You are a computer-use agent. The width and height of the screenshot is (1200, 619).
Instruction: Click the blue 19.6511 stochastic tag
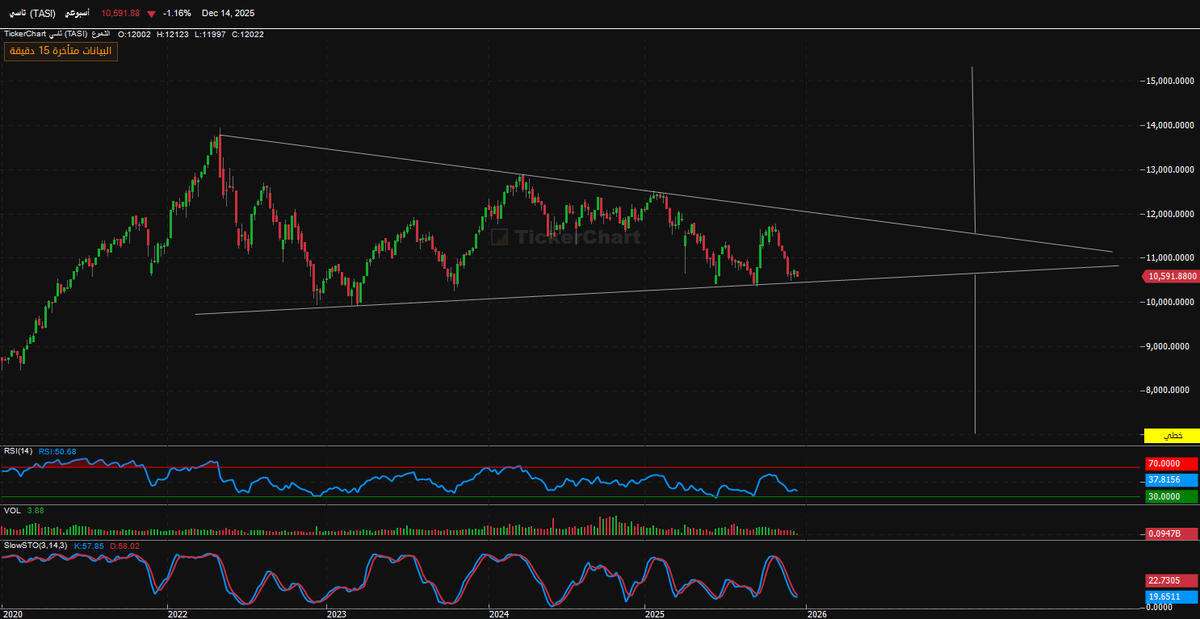pyautogui.click(x=1171, y=596)
